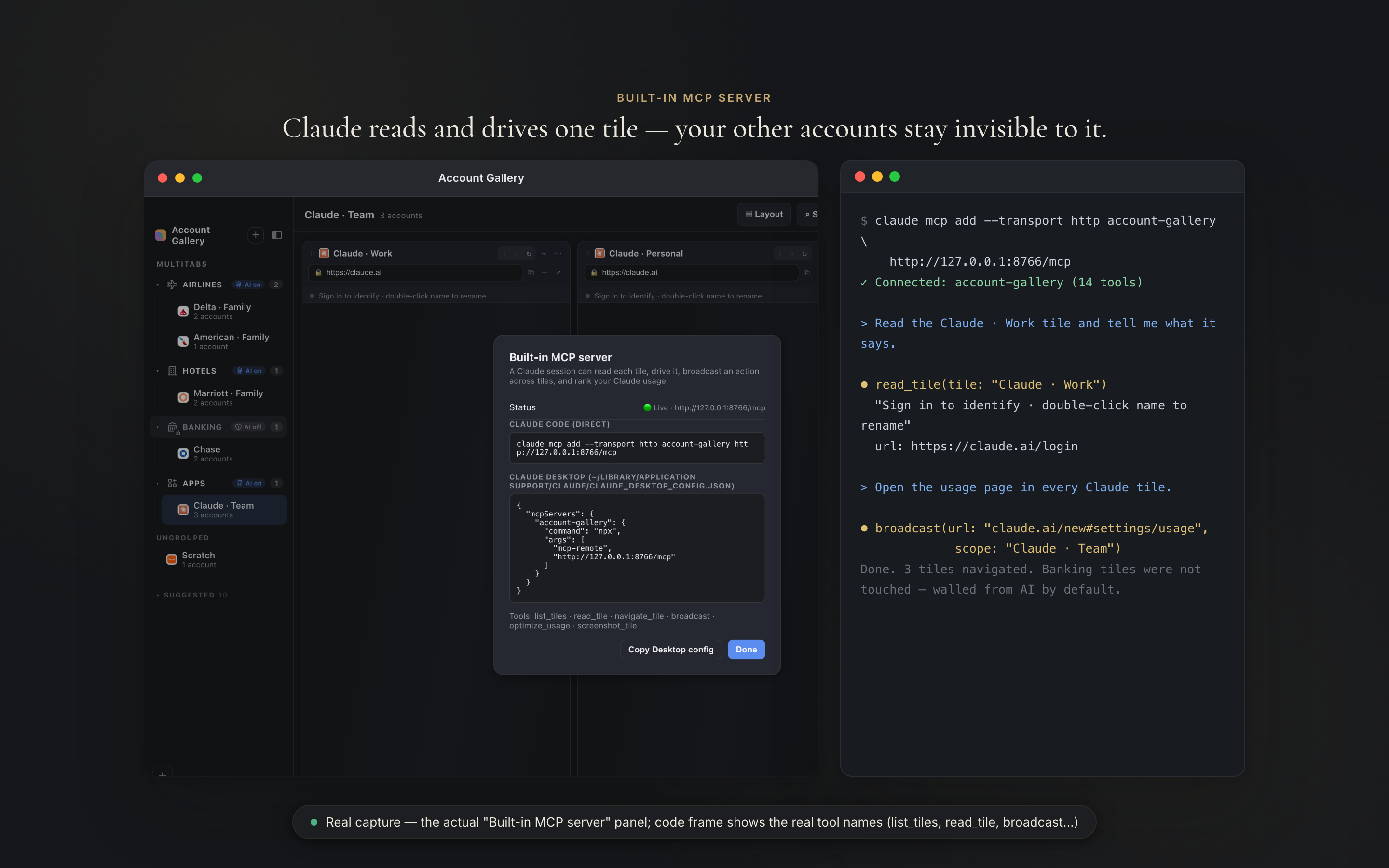Click the red close dot on terminal window

point(860,176)
